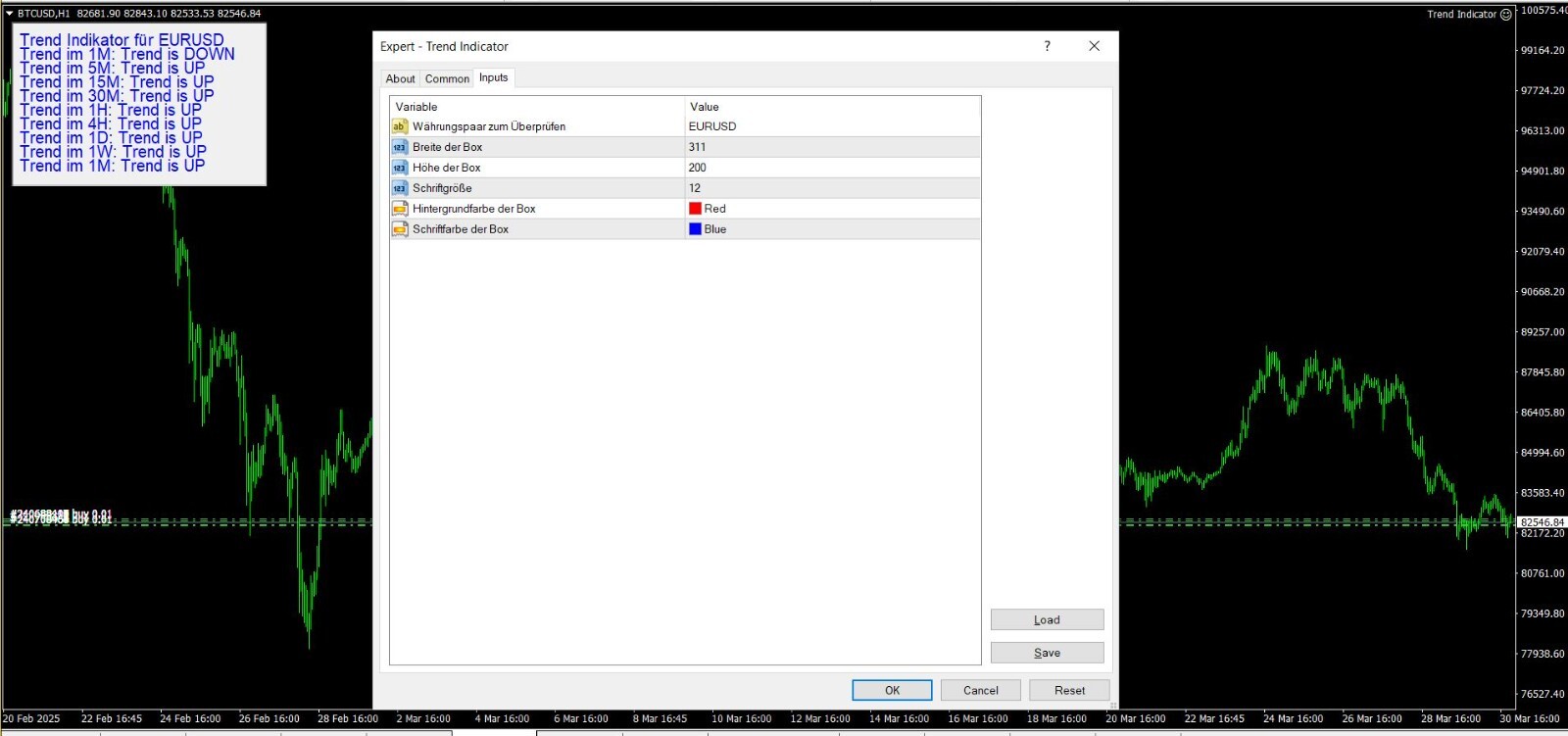Switch to the About tab
Viewport: 1568px width, 736px height.
tap(400, 78)
